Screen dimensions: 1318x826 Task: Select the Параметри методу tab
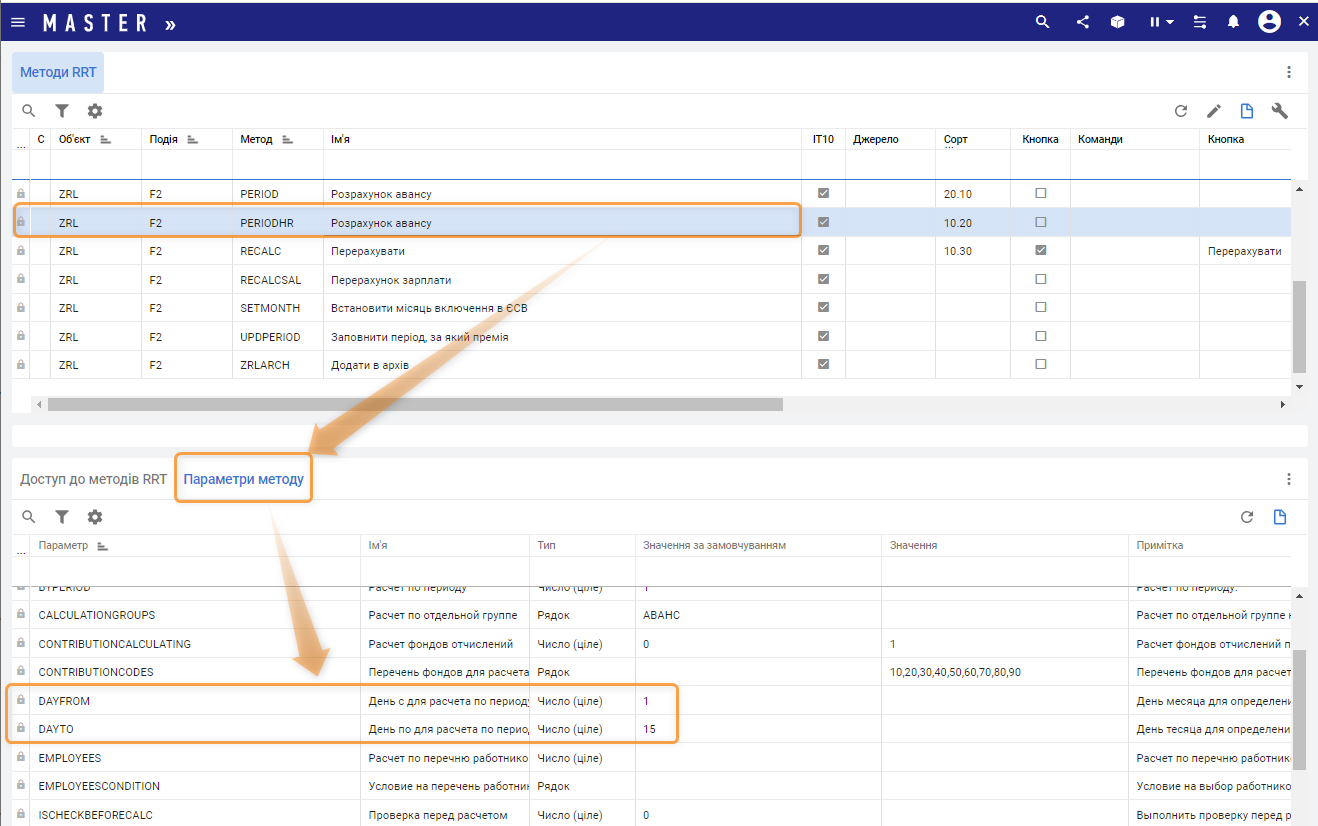[243, 479]
